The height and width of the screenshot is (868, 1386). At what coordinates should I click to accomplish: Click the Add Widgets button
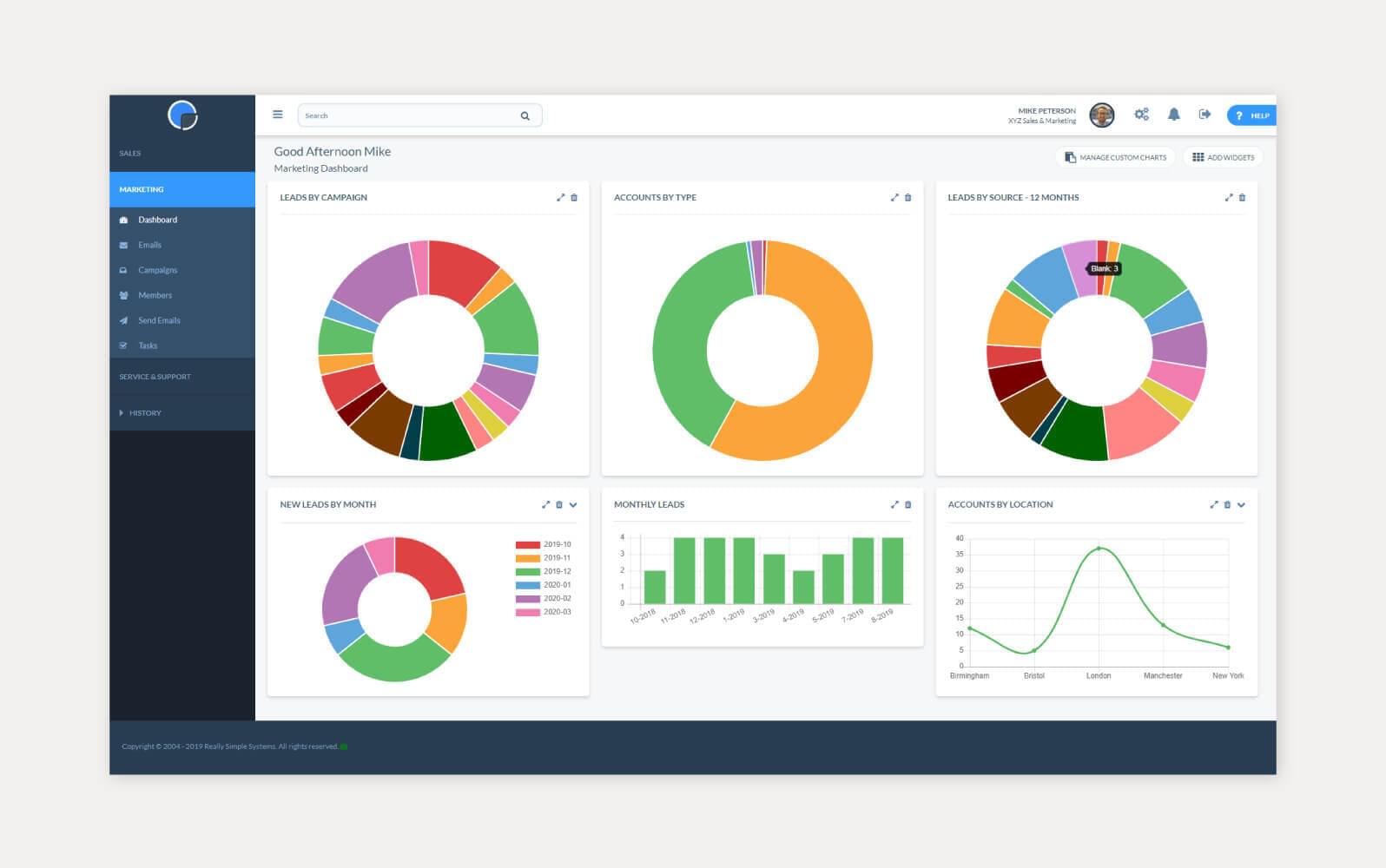pos(1223,157)
